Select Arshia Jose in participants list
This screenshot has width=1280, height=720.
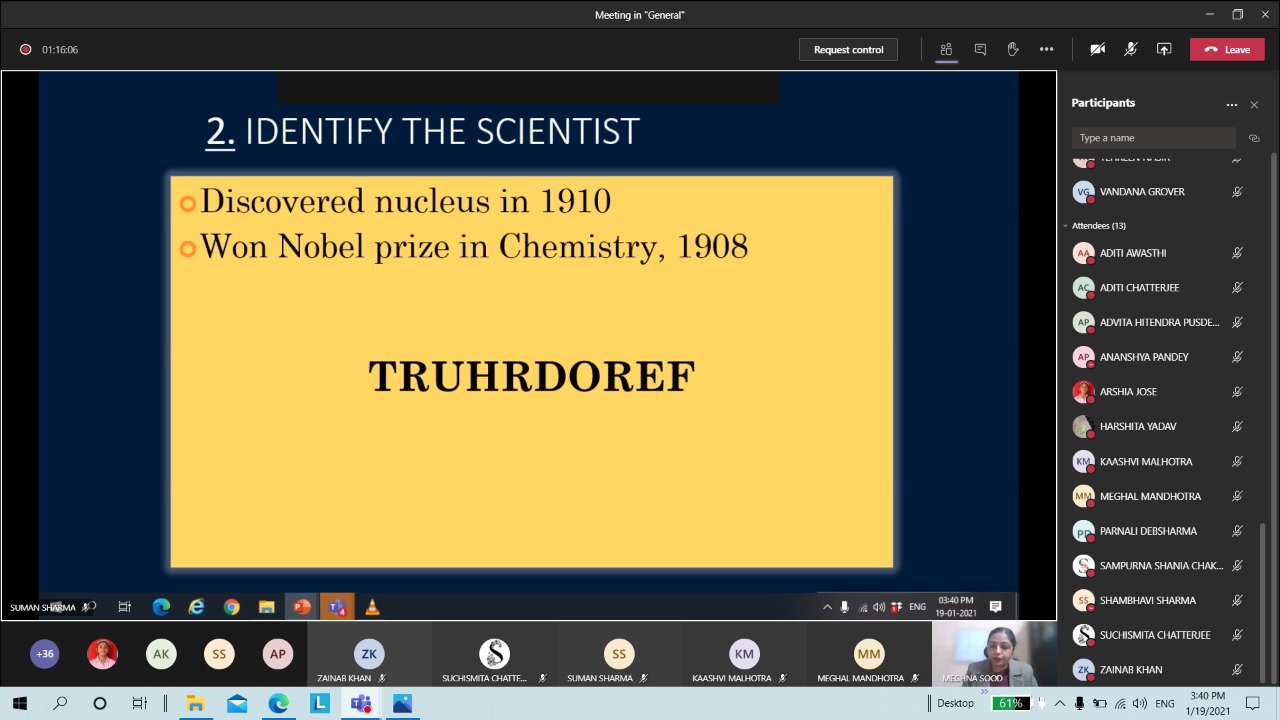click(x=1127, y=392)
